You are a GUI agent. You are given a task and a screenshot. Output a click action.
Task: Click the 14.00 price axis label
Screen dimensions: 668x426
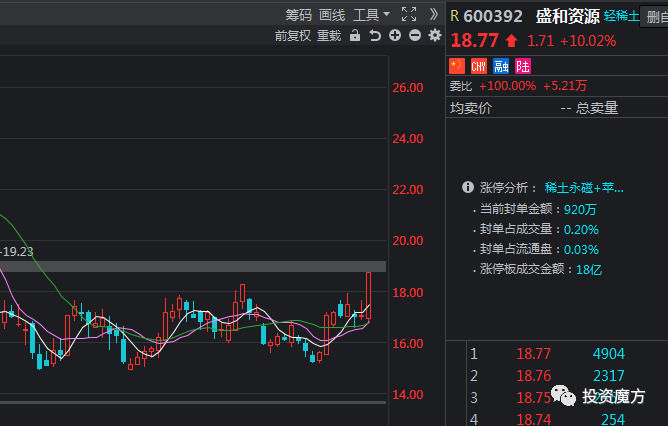(x=408, y=394)
